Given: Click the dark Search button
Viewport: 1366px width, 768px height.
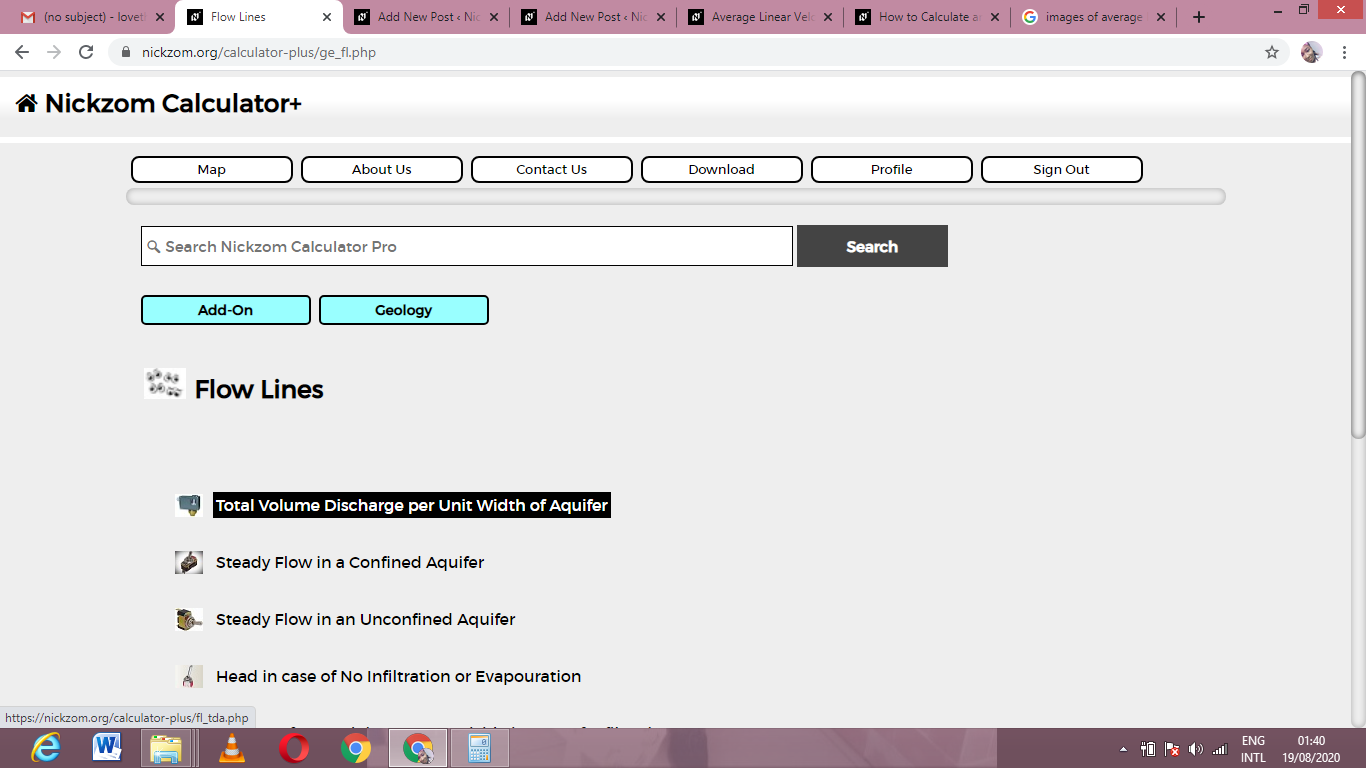Looking at the screenshot, I should 872,246.
